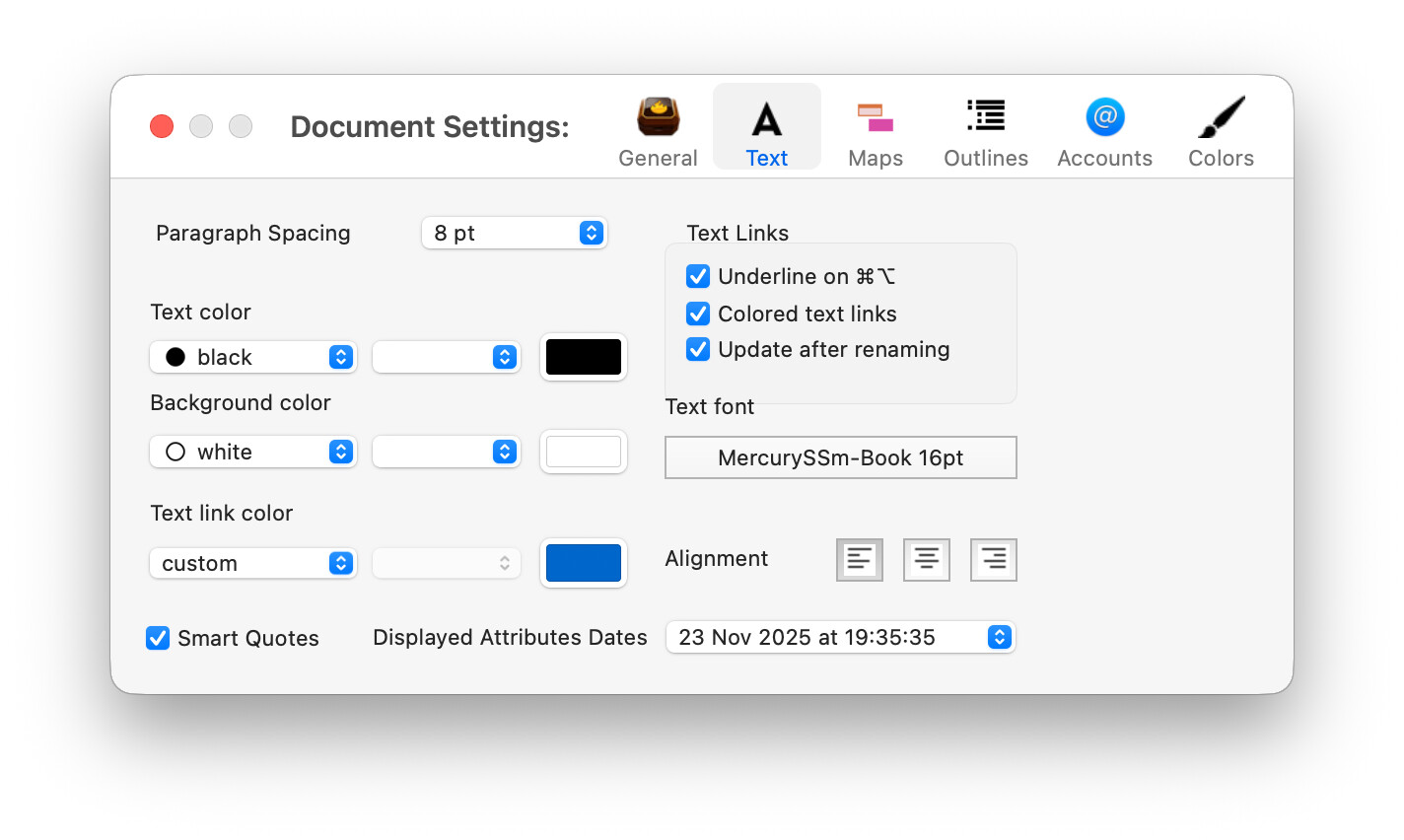This screenshot has height=840, width=1404.
Task: Open the Colors settings pane
Action: click(x=1221, y=130)
